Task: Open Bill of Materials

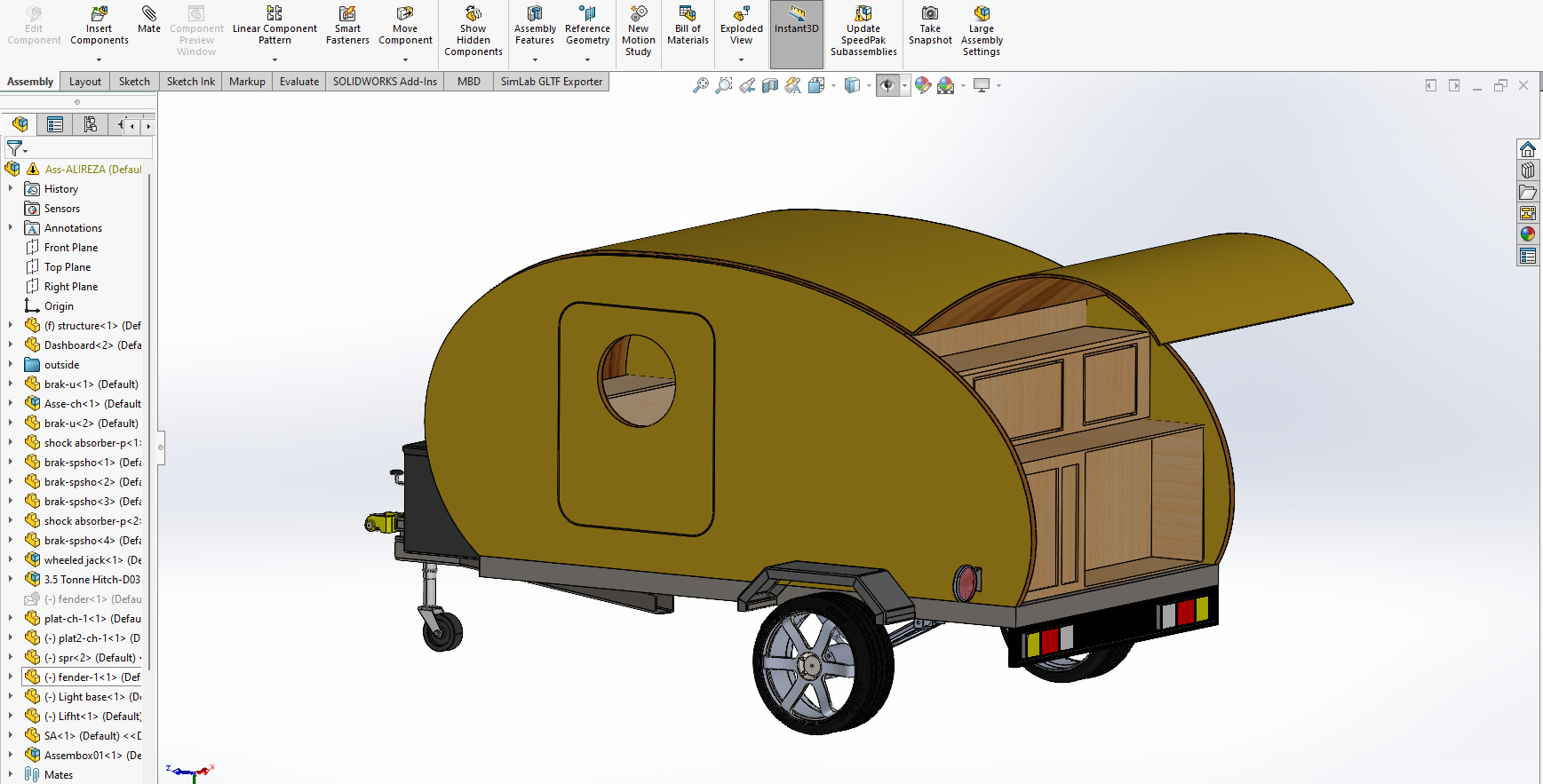Action: coord(688,27)
